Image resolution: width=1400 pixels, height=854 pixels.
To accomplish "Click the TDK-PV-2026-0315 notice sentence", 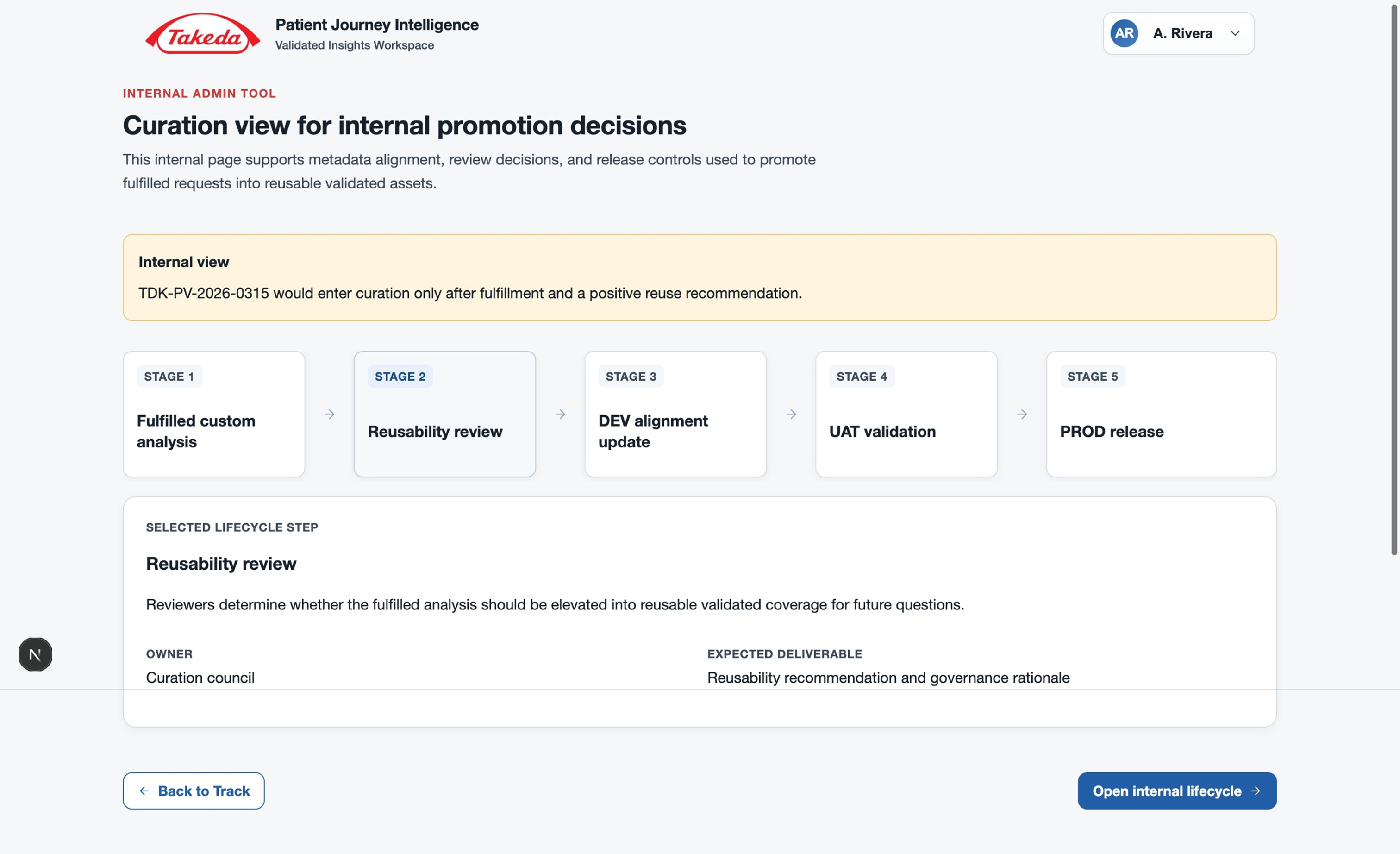I will coord(470,293).
